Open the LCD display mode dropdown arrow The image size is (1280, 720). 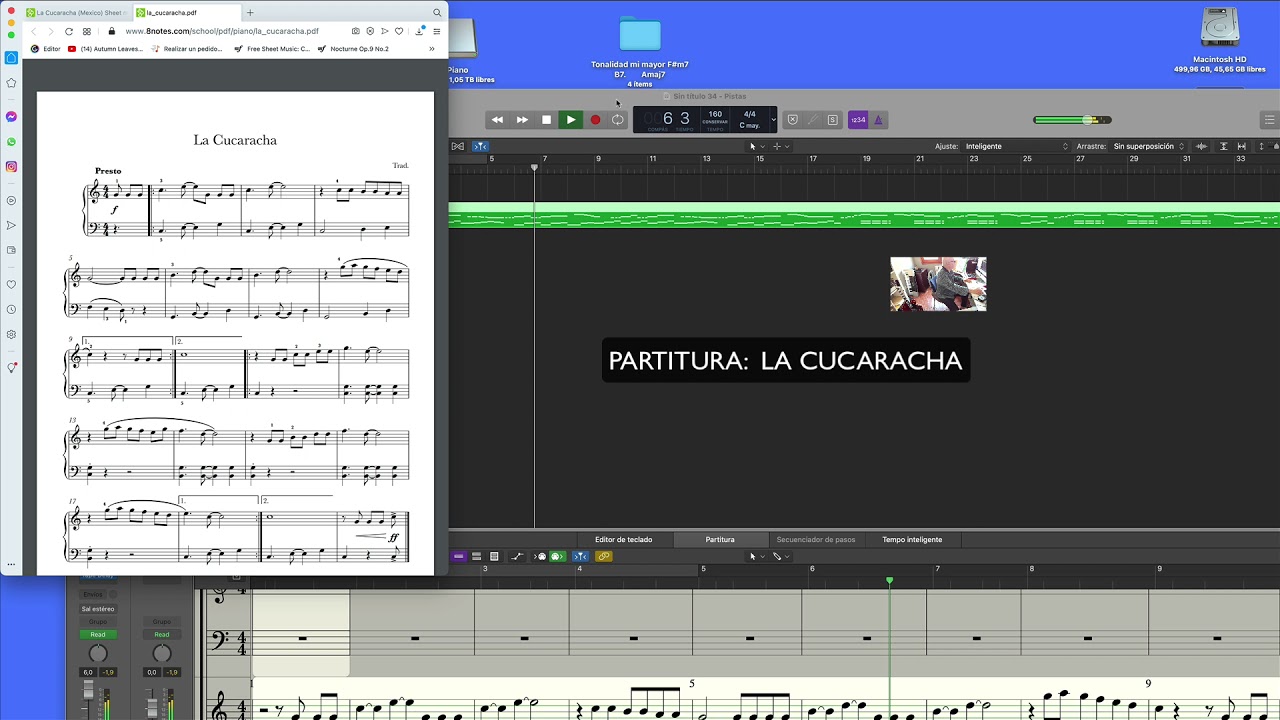point(773,120)
